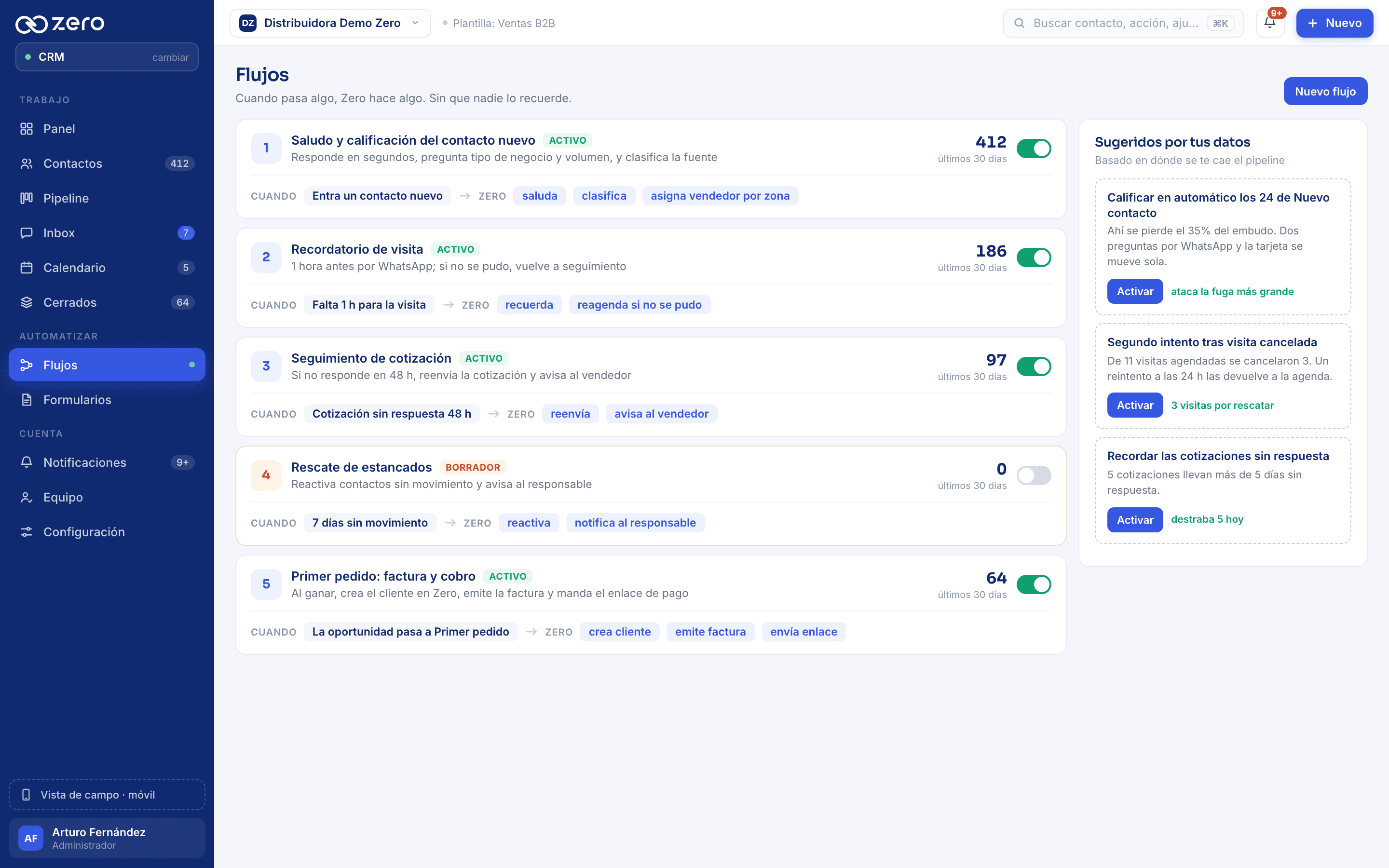This screenshot has width=1389, height=868.
Task: Click 'reagenda si no se pudo' chip
Action: pos(640,305)
